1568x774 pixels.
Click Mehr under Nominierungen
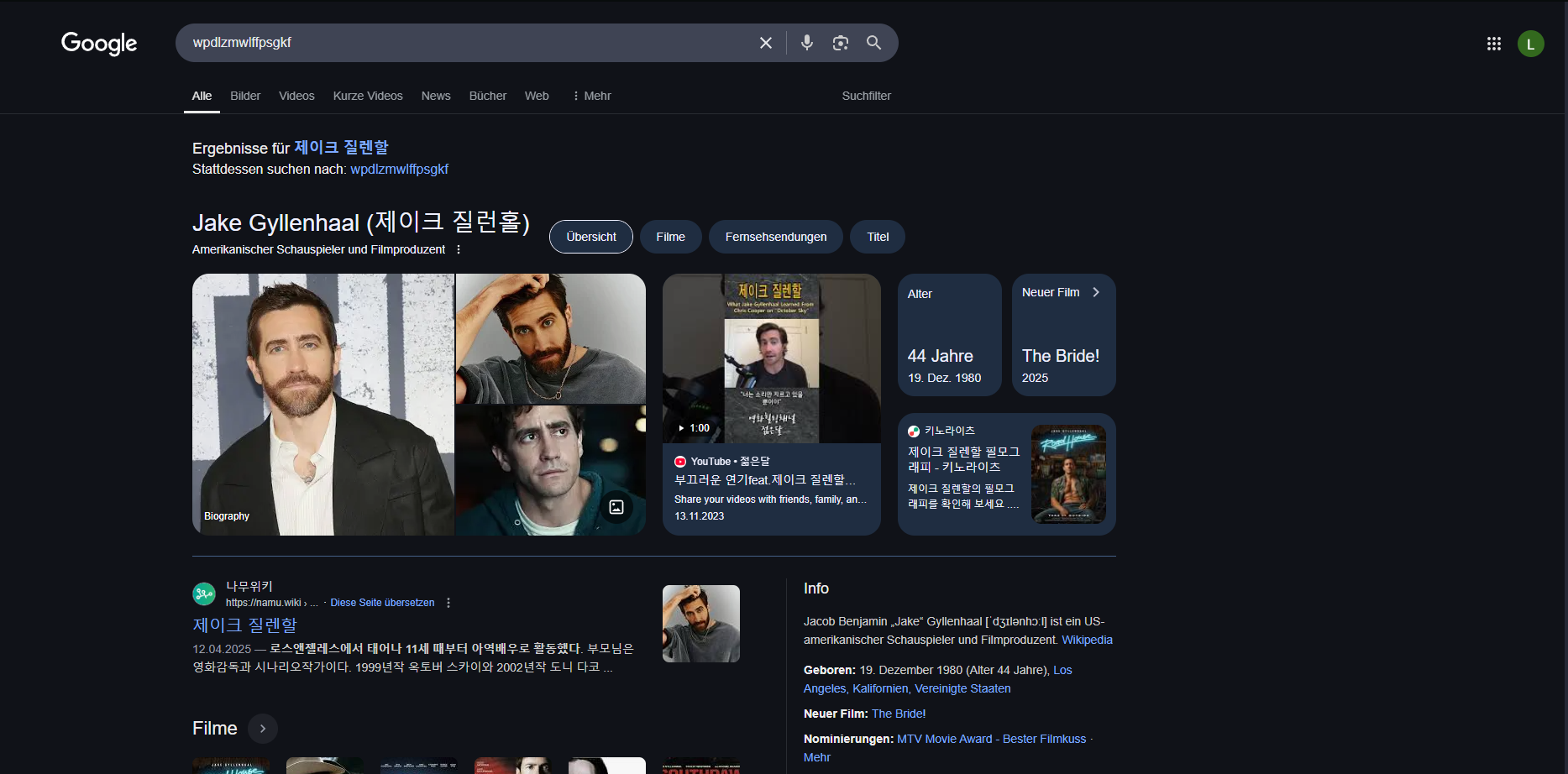tap(816, 757)
